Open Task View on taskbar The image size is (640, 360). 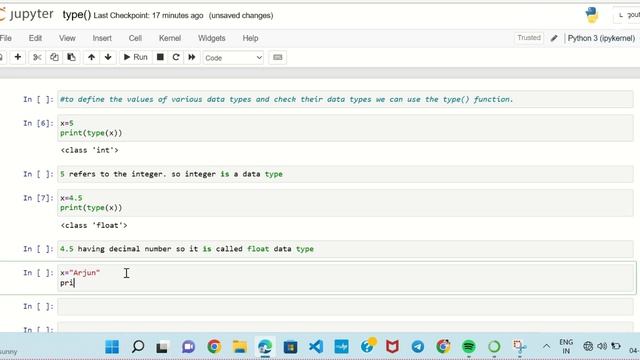[162, 347]
